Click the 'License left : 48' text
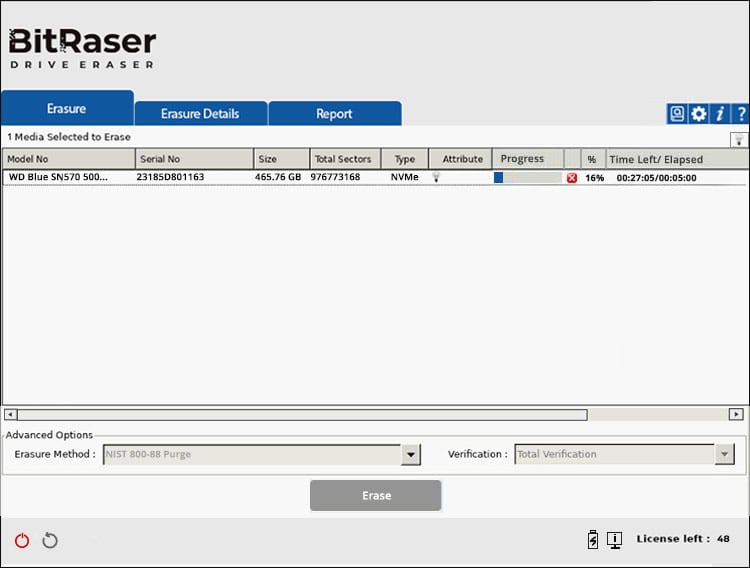The image size is (750, 568). coord(683,539)
